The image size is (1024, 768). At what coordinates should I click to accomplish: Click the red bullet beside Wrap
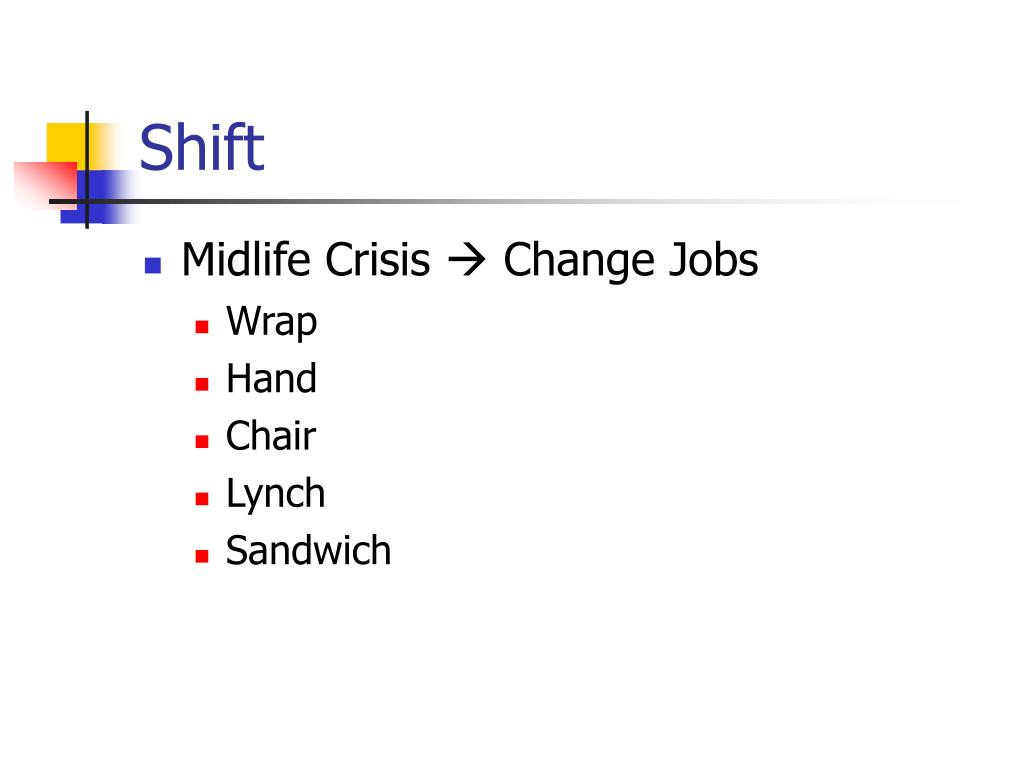[x=202, y=327]
